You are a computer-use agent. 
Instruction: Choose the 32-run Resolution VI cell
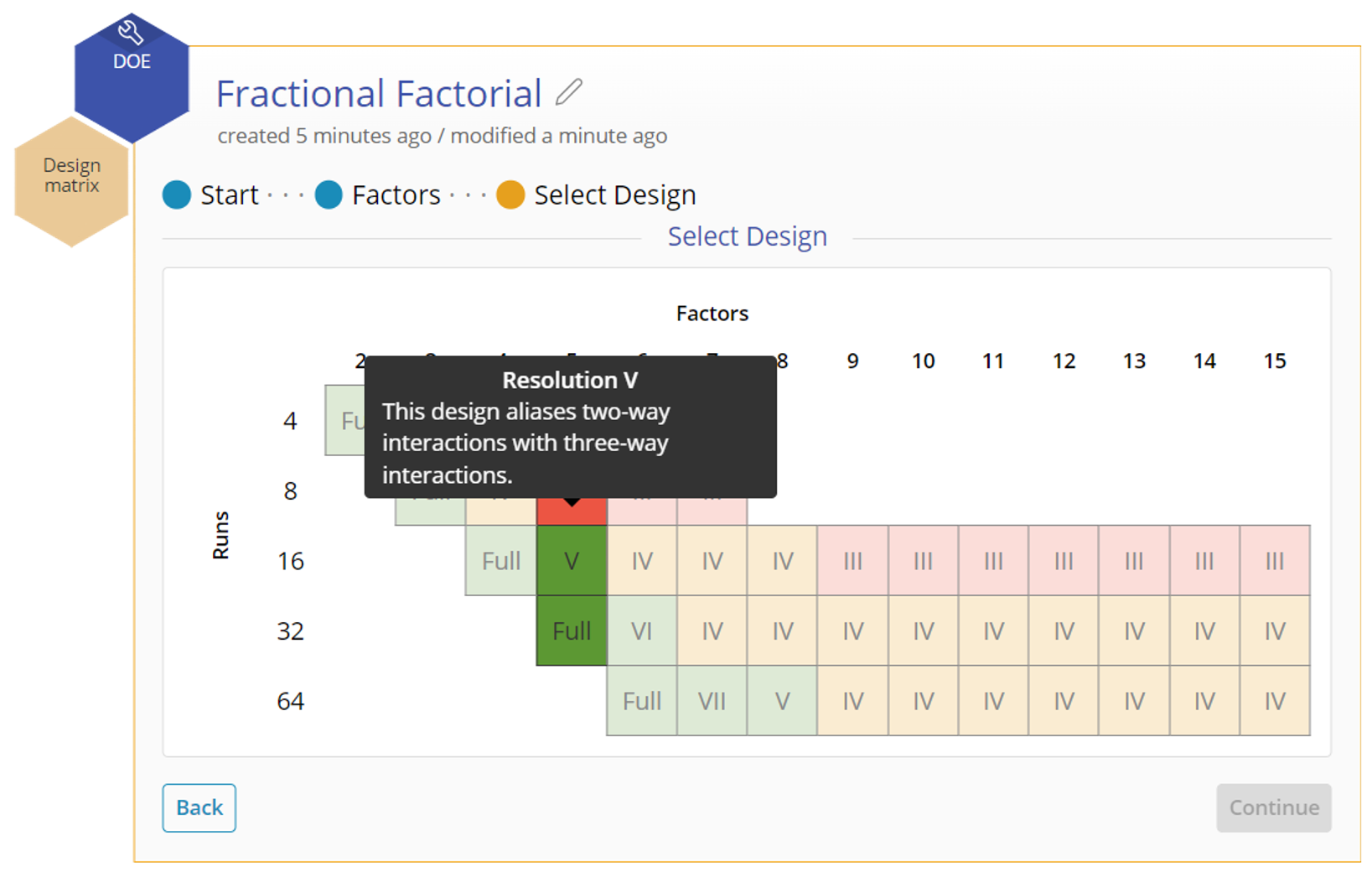tap(642, 631)
